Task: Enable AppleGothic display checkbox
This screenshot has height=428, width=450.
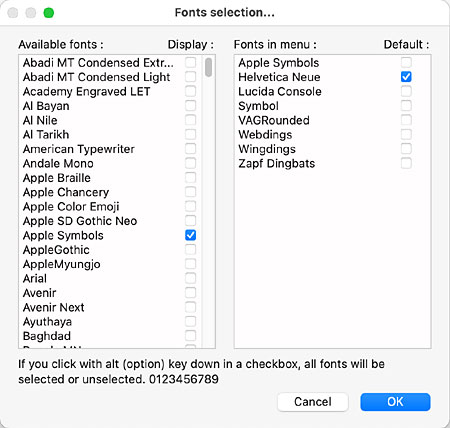Action: 190,250
